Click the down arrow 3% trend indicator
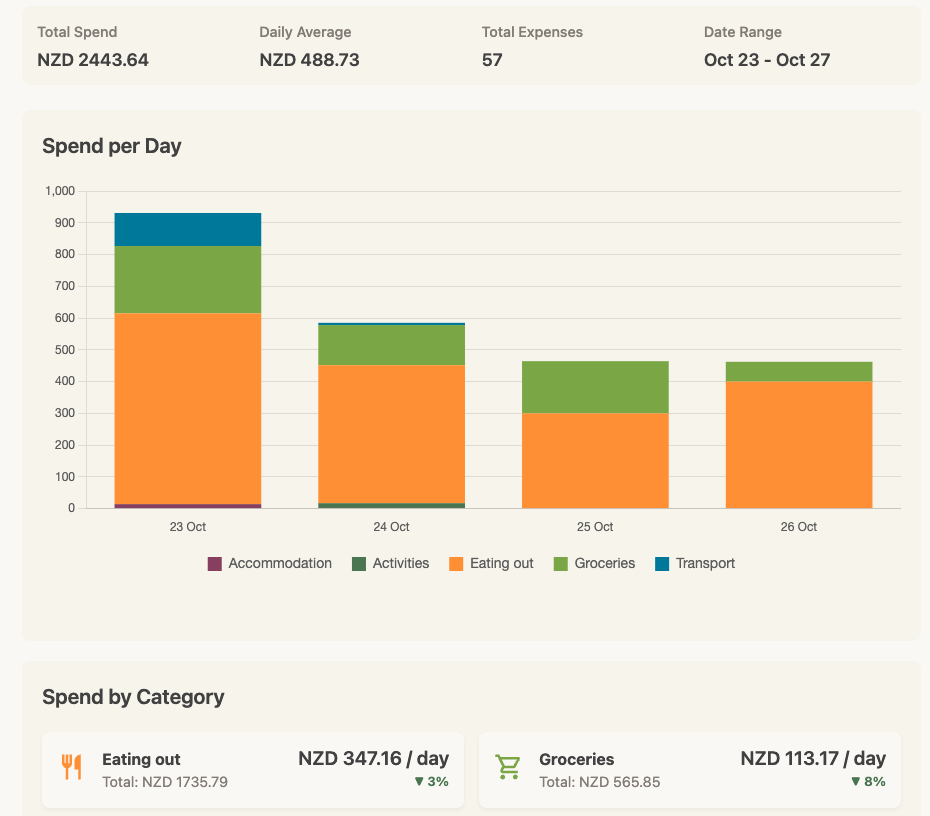The width and height of the screenshot is (930, 816). pos(431,781)
